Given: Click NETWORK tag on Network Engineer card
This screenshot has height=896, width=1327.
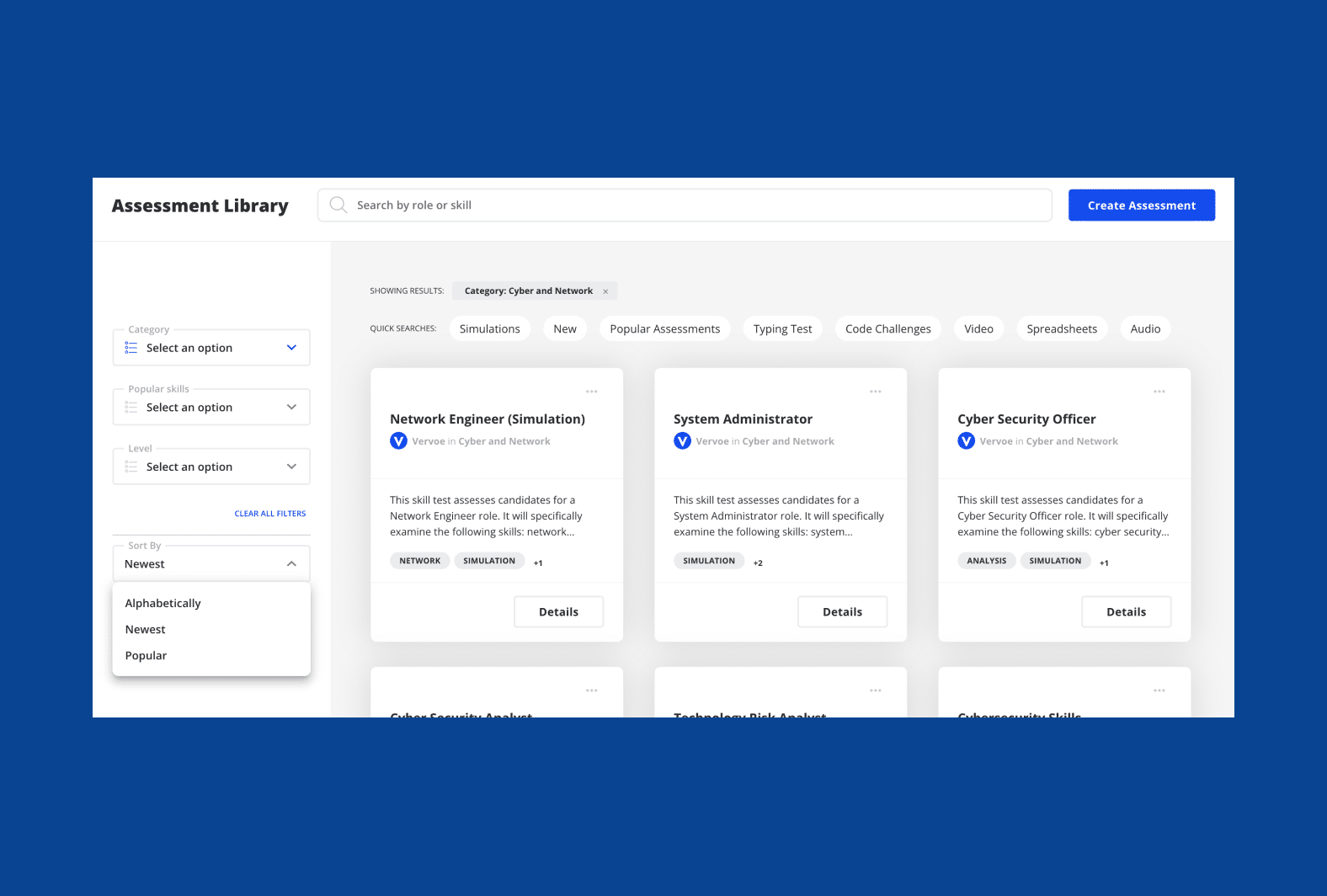Looking at the screenshot, I should tap(420, 561).
